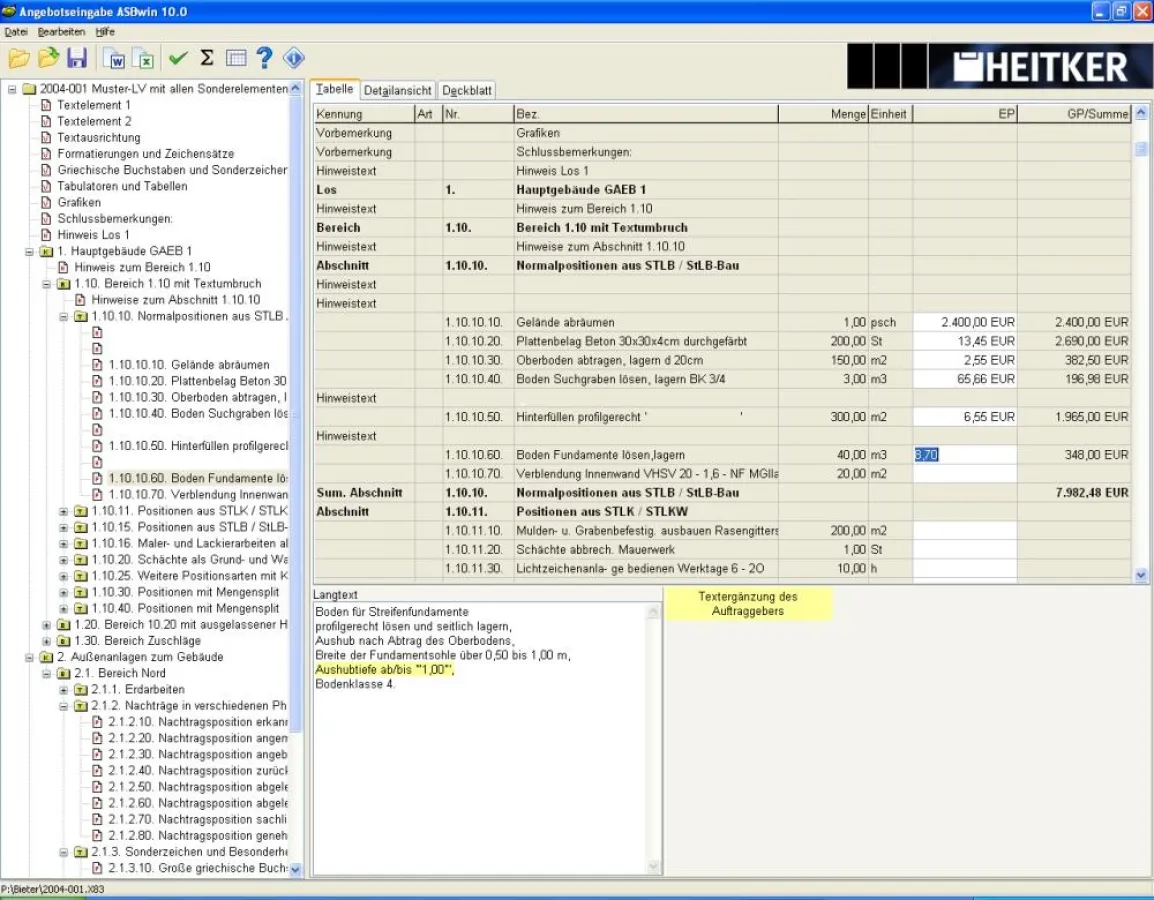
Task: Open the Datei menu
Action: pos(16,32)
